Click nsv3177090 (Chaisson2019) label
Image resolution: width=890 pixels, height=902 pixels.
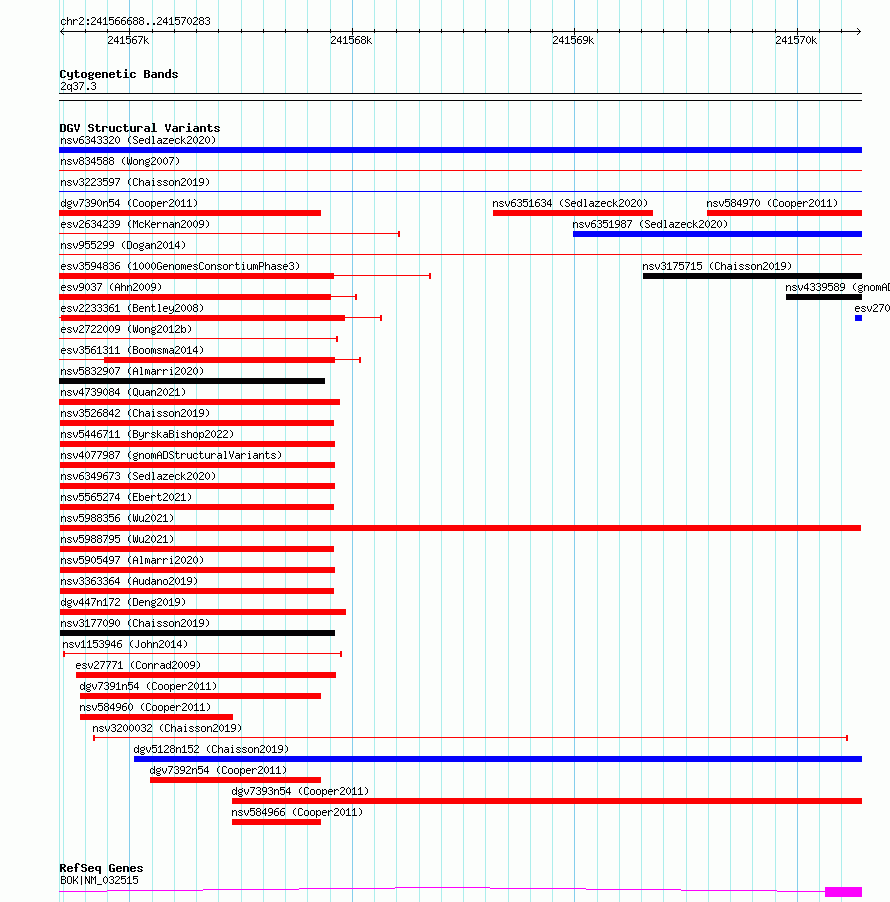135,623
